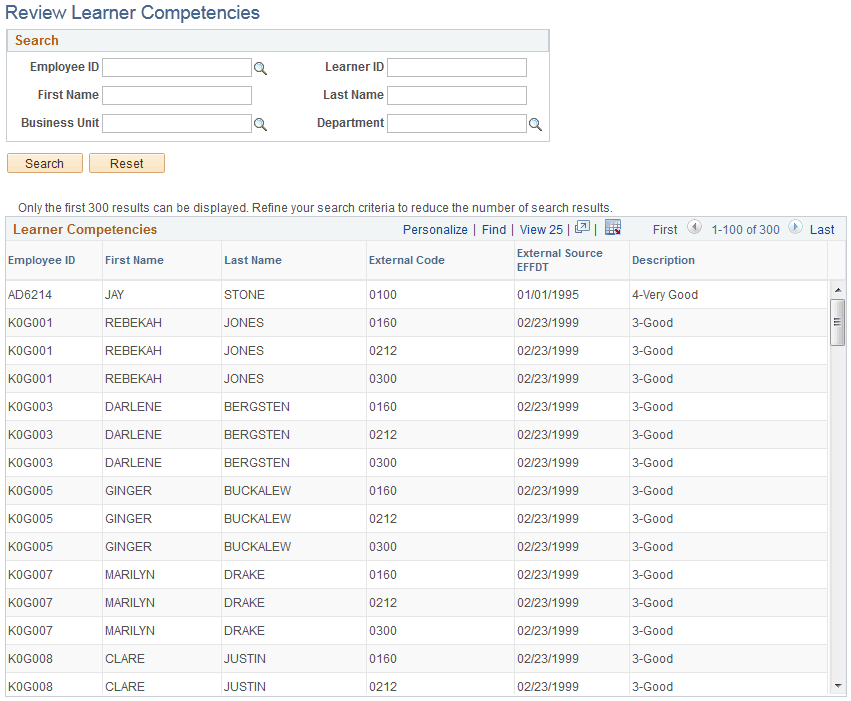The image size is (851, 701).
Task: Select 0212 code in DARLENE BERGSTEN row
Action: coord(383,435)
